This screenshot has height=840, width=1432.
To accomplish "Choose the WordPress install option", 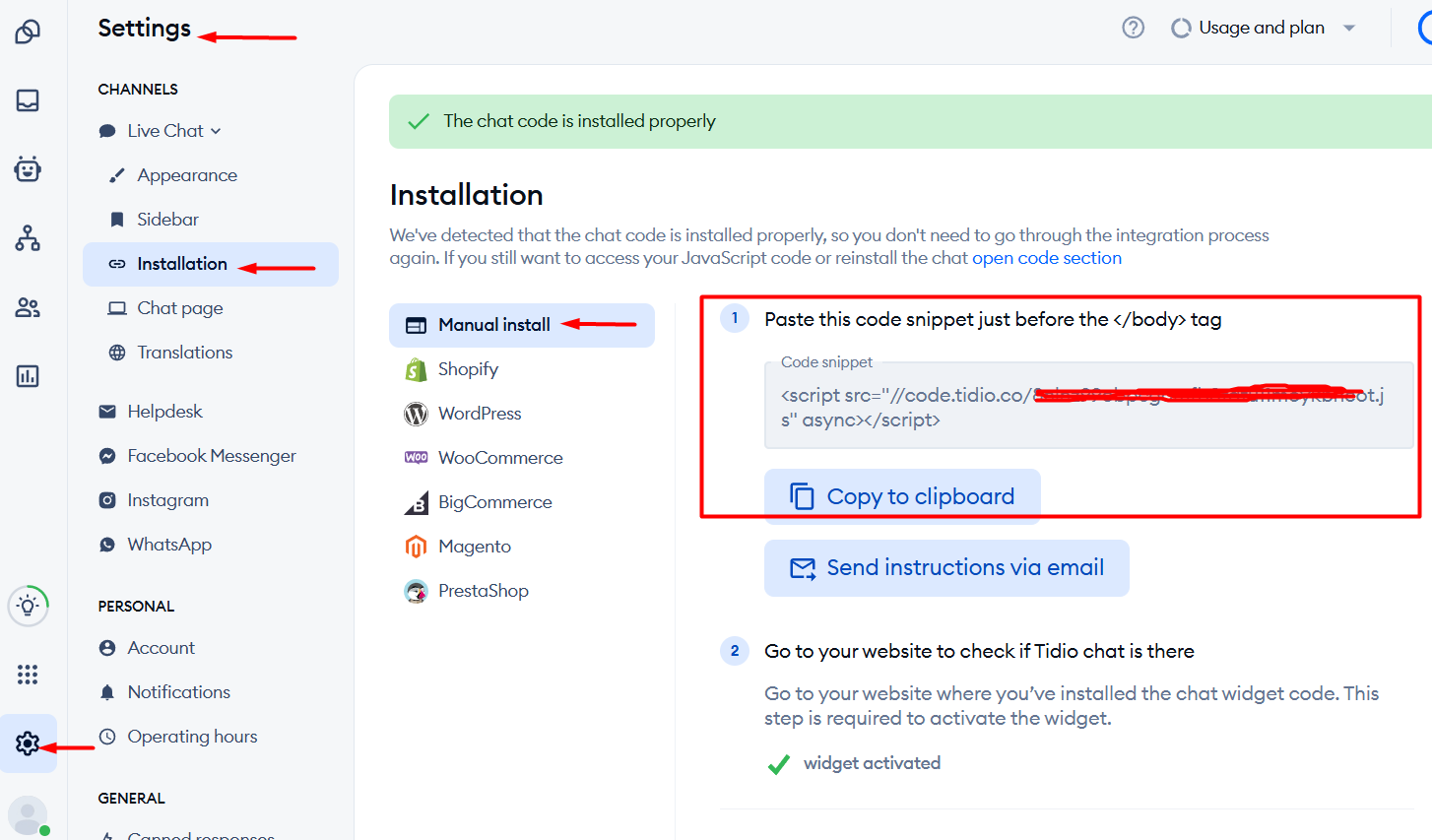I will (x=480, y=414).
